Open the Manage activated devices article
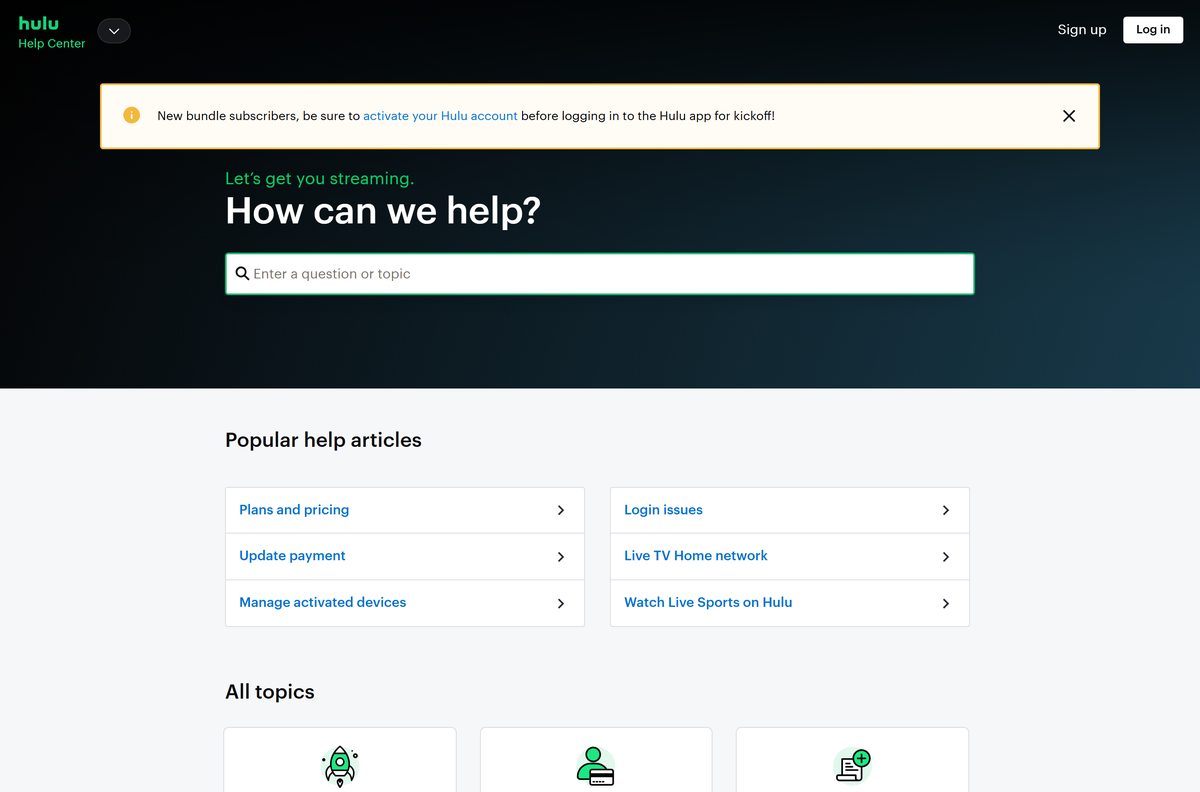This screenshot has width=1200, height=792. (405, 603)
